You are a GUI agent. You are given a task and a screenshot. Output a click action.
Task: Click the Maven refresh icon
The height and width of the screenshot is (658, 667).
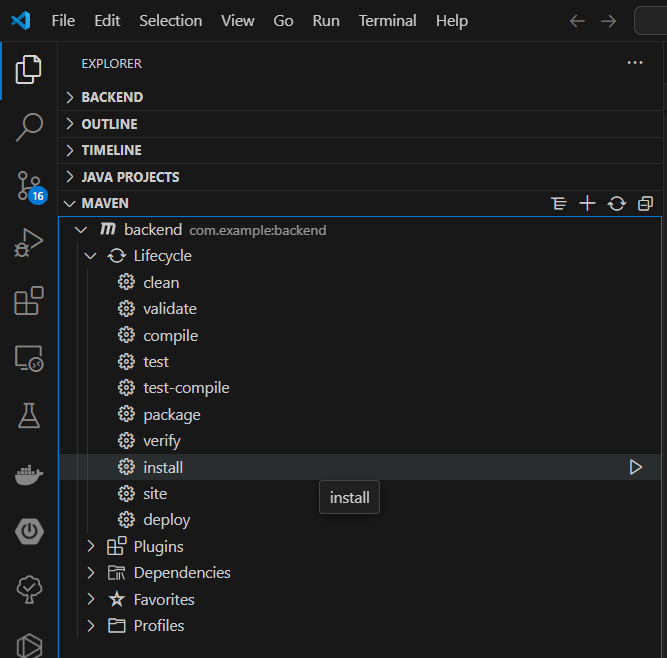(616, 204)
